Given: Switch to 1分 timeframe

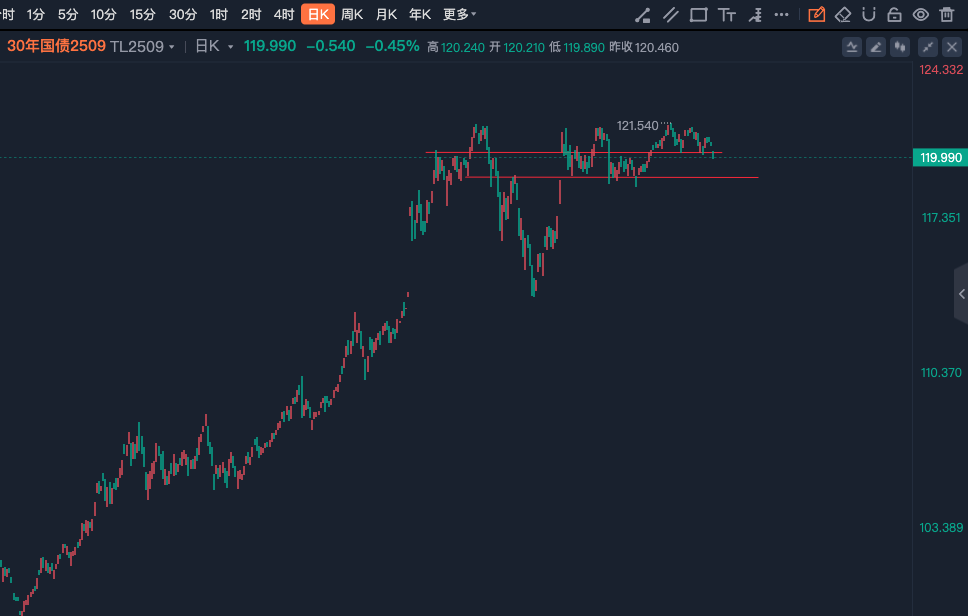Looking at the screenshot, I should tap(36, 14).
